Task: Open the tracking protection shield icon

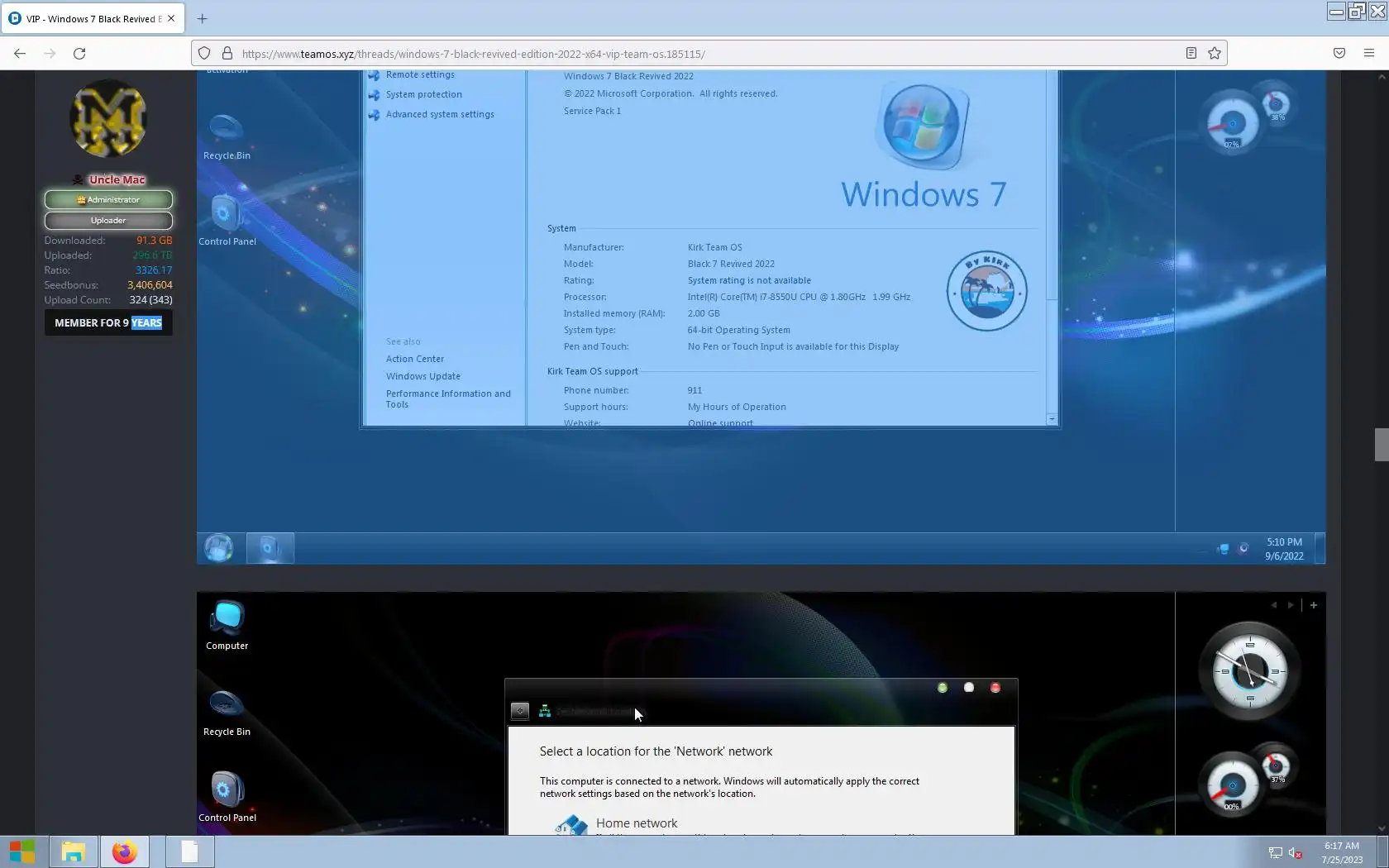Action: coord(204,54)
